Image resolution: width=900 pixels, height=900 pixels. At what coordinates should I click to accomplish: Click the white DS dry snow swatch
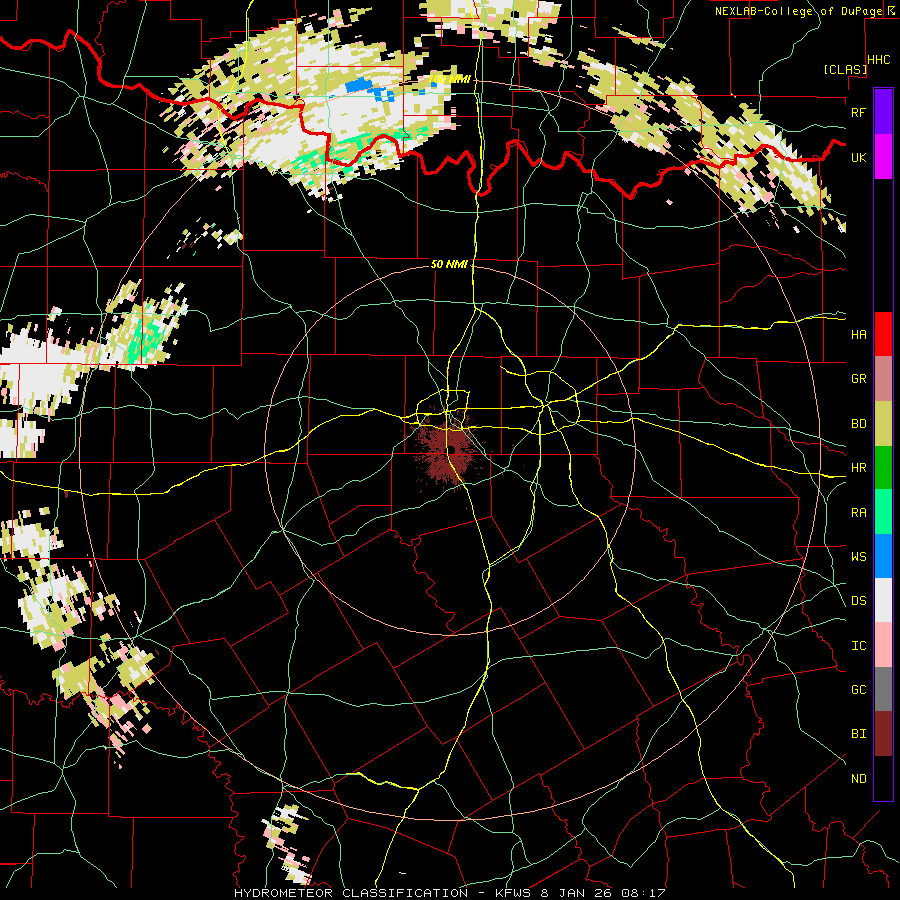[883, 600]
